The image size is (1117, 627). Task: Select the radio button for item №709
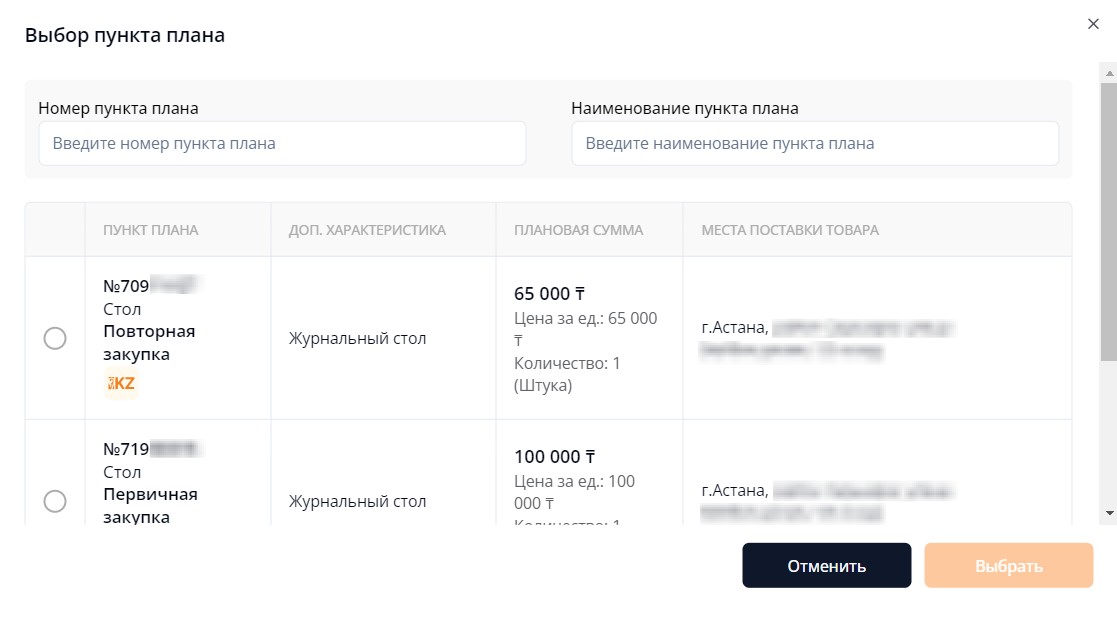(x=55, y=339)
